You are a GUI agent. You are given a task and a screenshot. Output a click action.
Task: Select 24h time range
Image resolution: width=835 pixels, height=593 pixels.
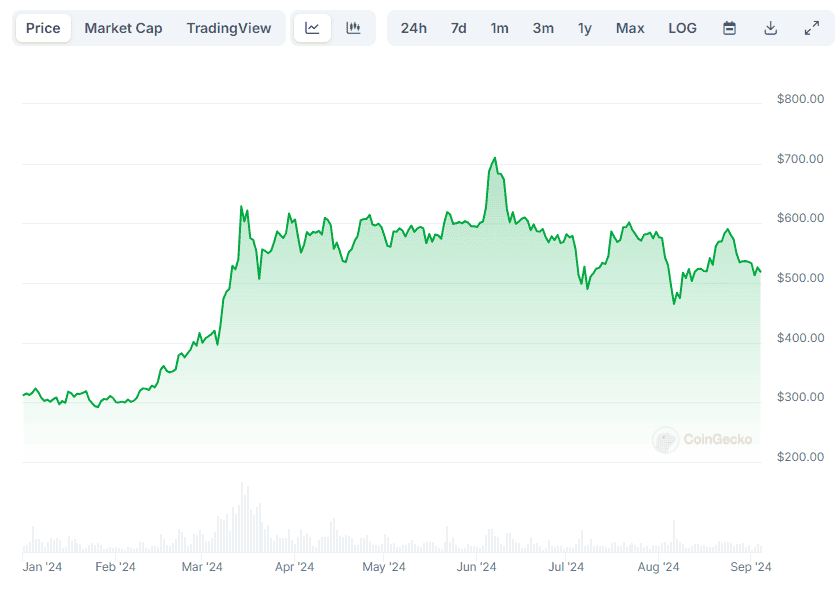click(413, 28)
